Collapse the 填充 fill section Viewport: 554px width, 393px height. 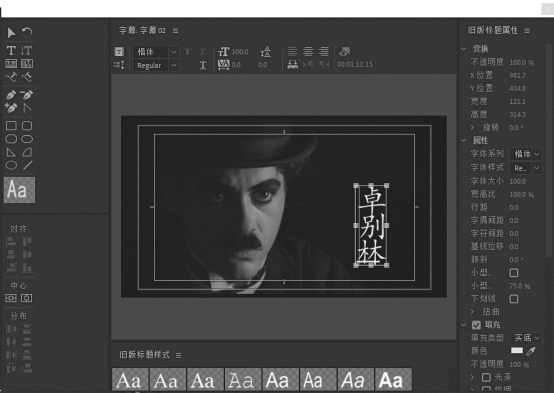(464, 325)
